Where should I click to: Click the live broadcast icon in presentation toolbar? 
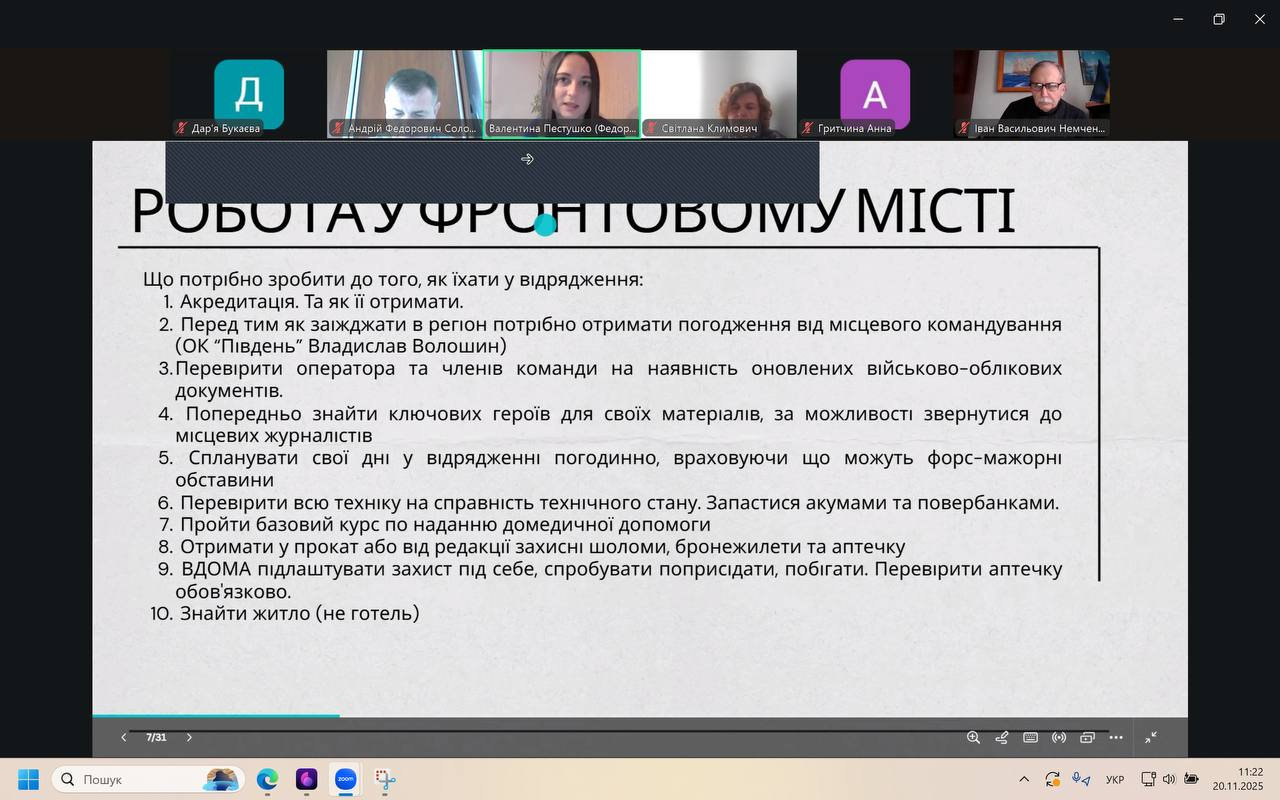click(1059, 738)
